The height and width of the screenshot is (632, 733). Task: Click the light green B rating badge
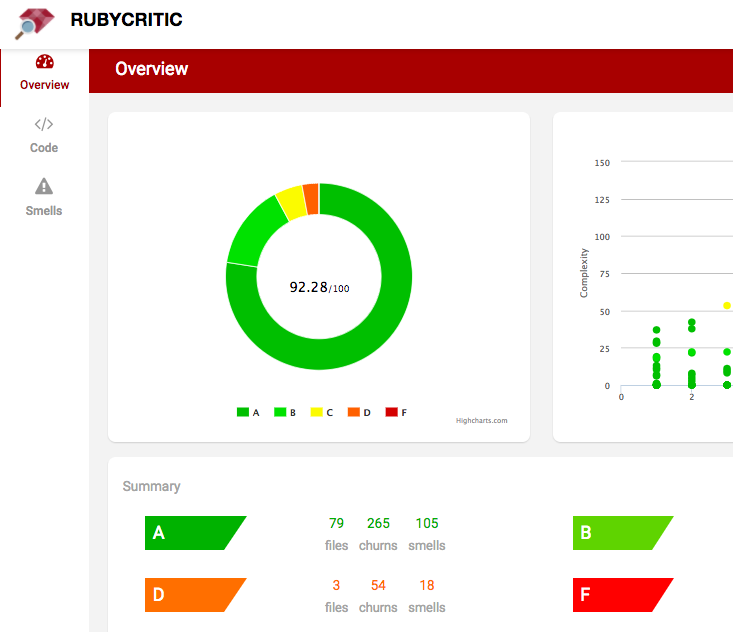point(623,533)
